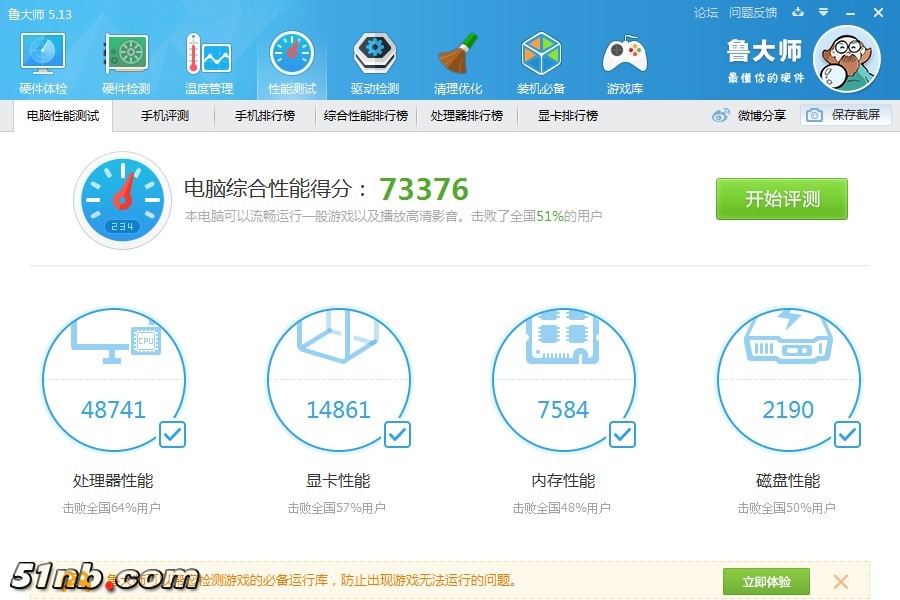Toggle the 磁盘性能 test checkbox

point(847,434)
